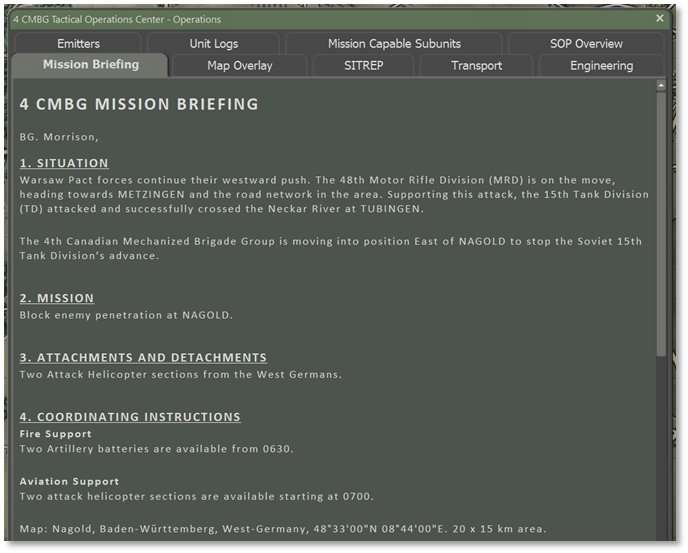This screenshot has width=688, height=553.
Task: Close the Tactical Operations Center window
Action: (x=659, y=18)
